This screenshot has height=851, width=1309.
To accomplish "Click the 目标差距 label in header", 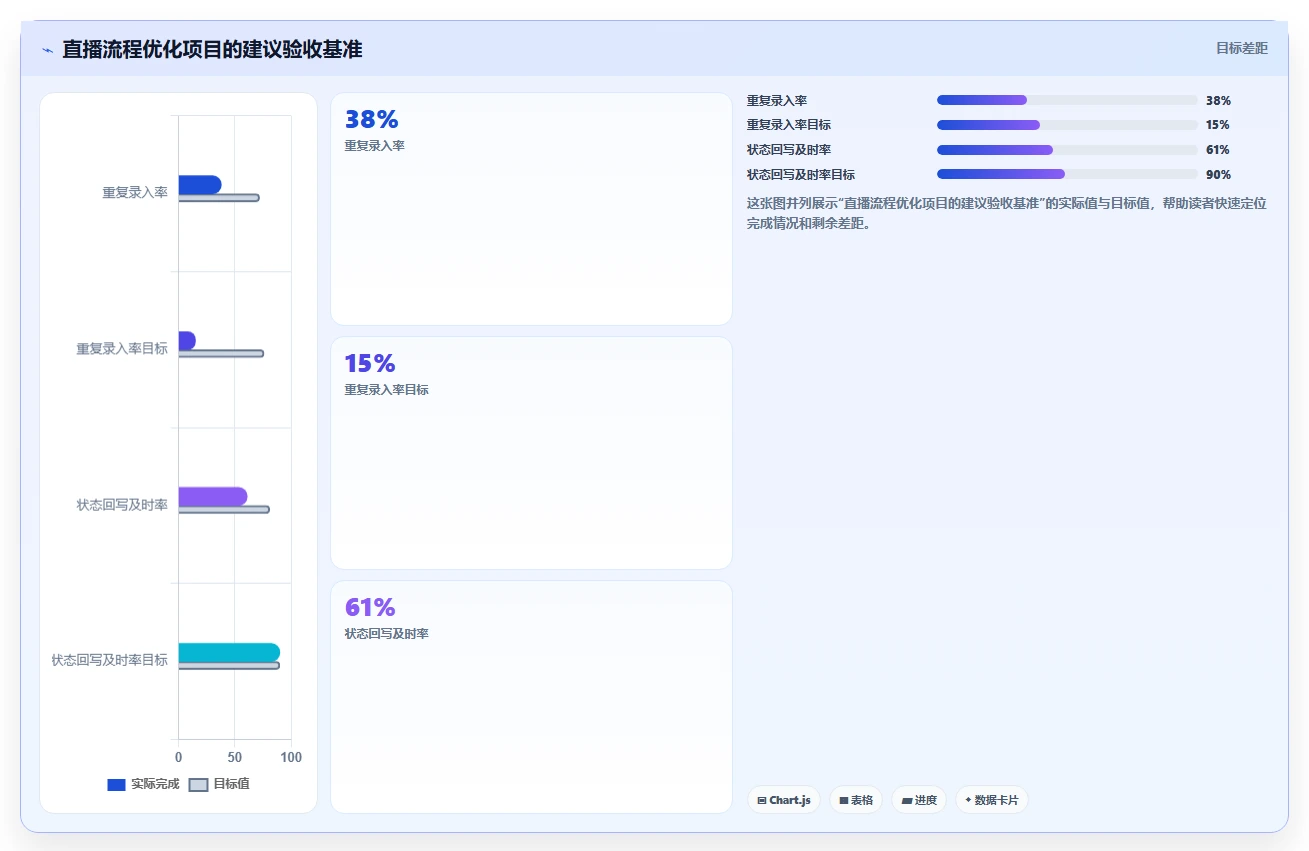I will tap(1242, 48).
